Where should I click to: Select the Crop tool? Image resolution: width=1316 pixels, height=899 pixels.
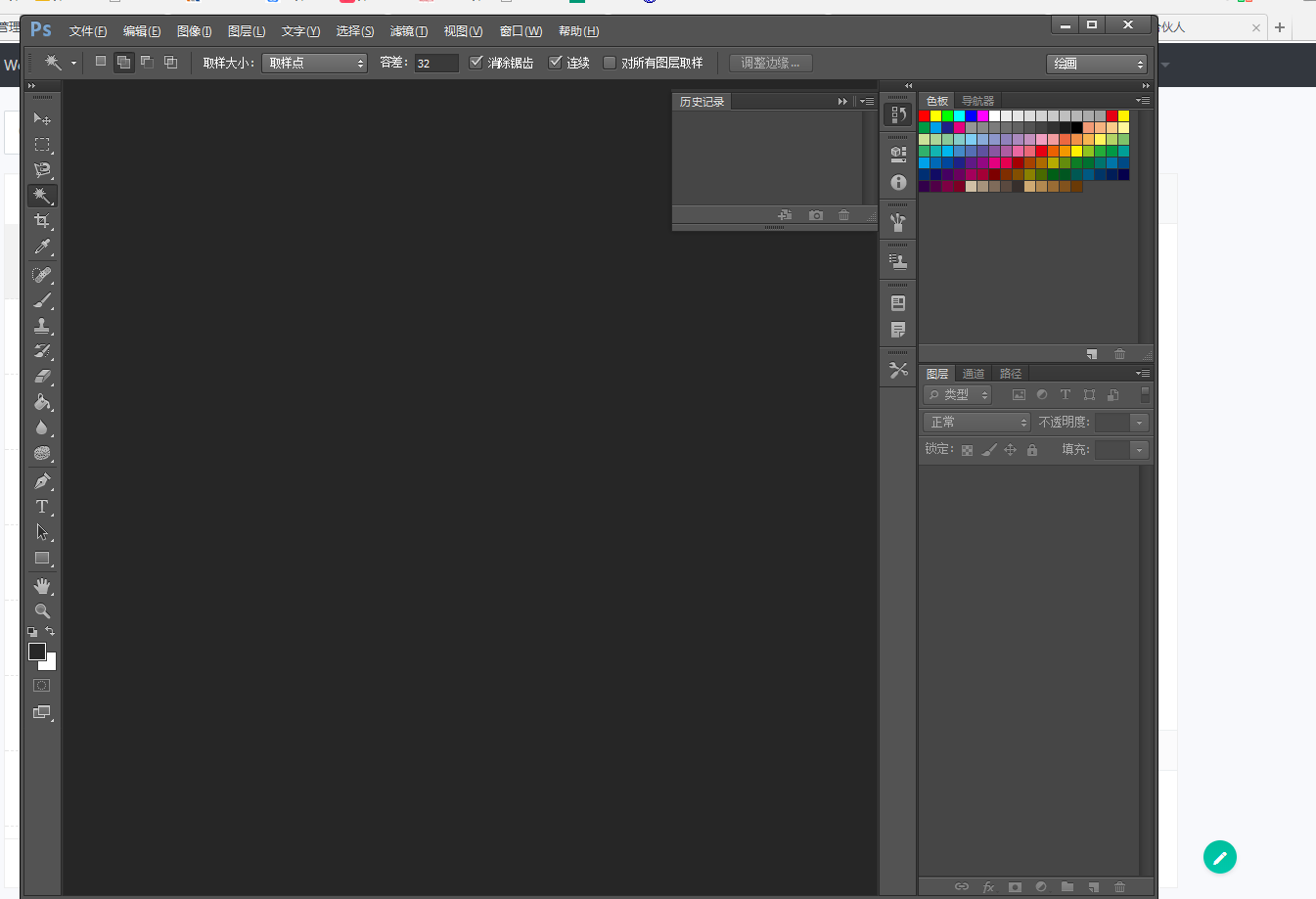pos(42,221)
